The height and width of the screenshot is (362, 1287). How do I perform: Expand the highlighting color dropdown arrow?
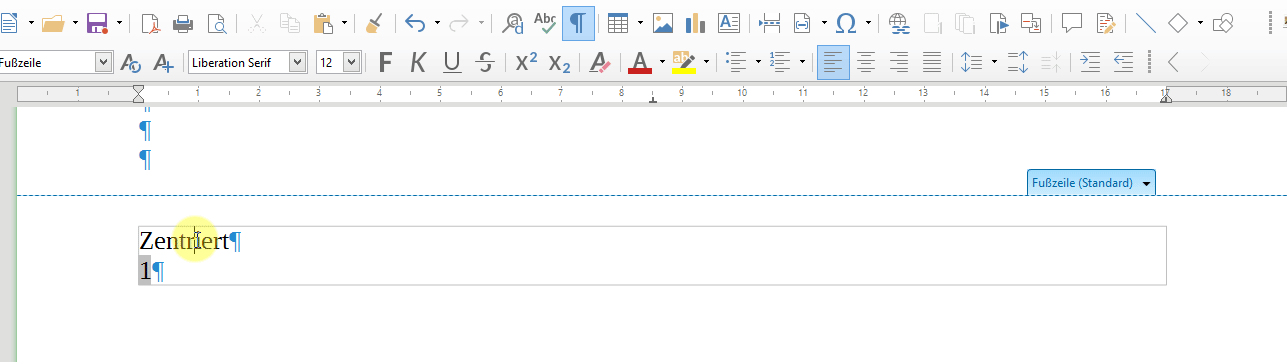click(706, 63)
